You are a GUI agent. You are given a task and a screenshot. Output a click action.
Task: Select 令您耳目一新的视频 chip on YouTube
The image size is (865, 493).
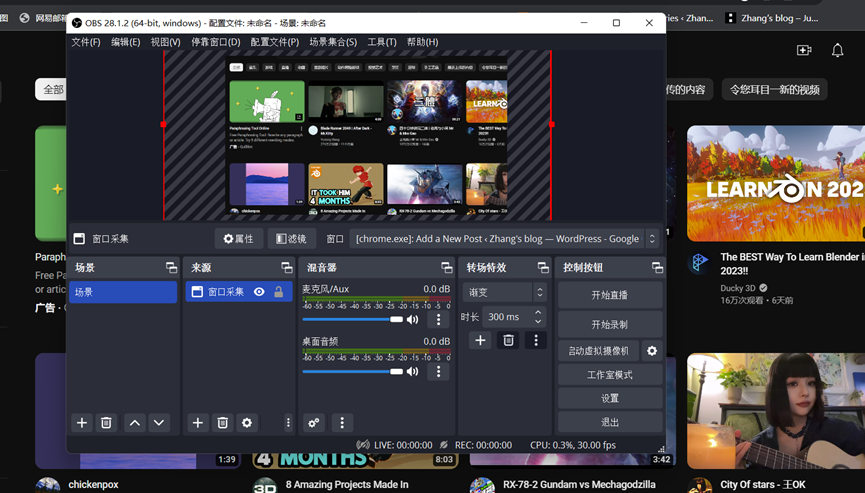tap(775, 89)
